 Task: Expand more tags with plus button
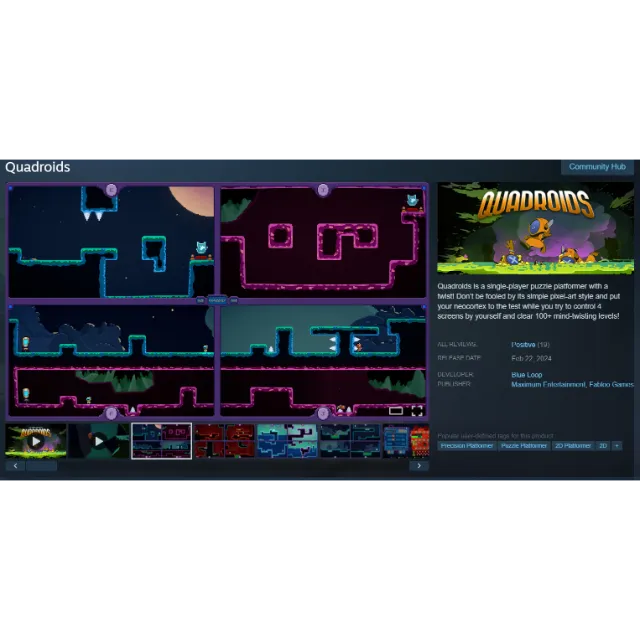[617, 446]
